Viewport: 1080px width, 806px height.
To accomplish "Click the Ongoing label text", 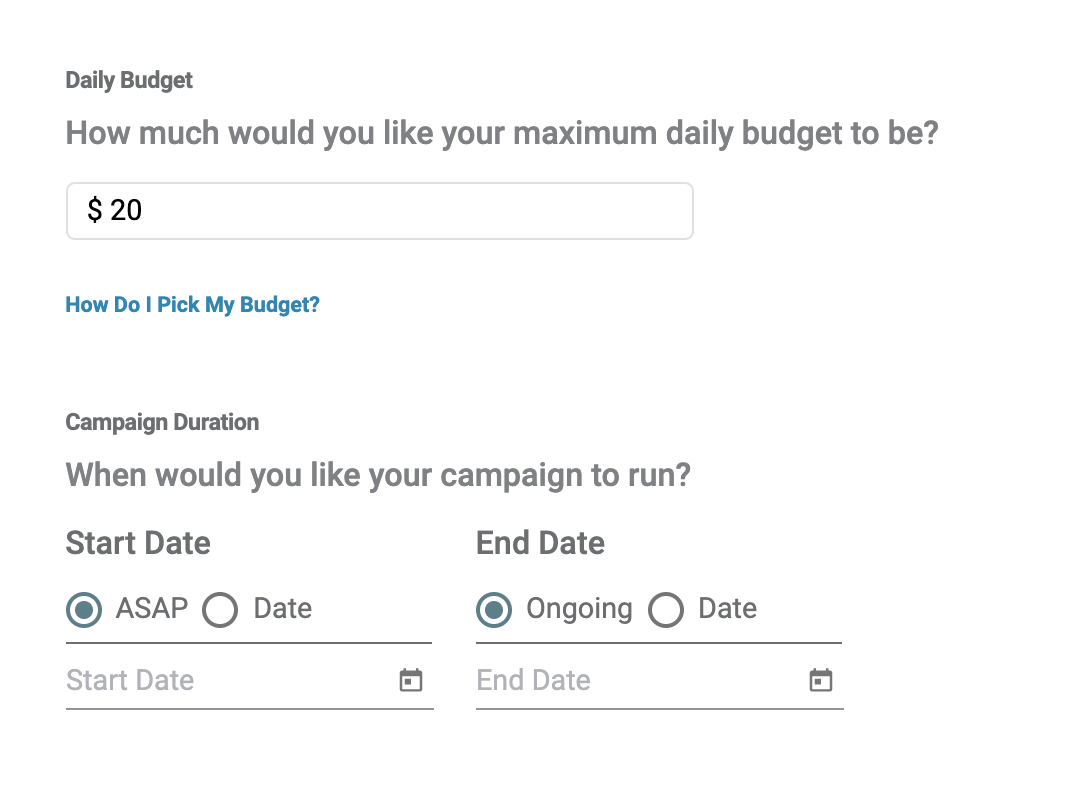I will coord(579,609).
